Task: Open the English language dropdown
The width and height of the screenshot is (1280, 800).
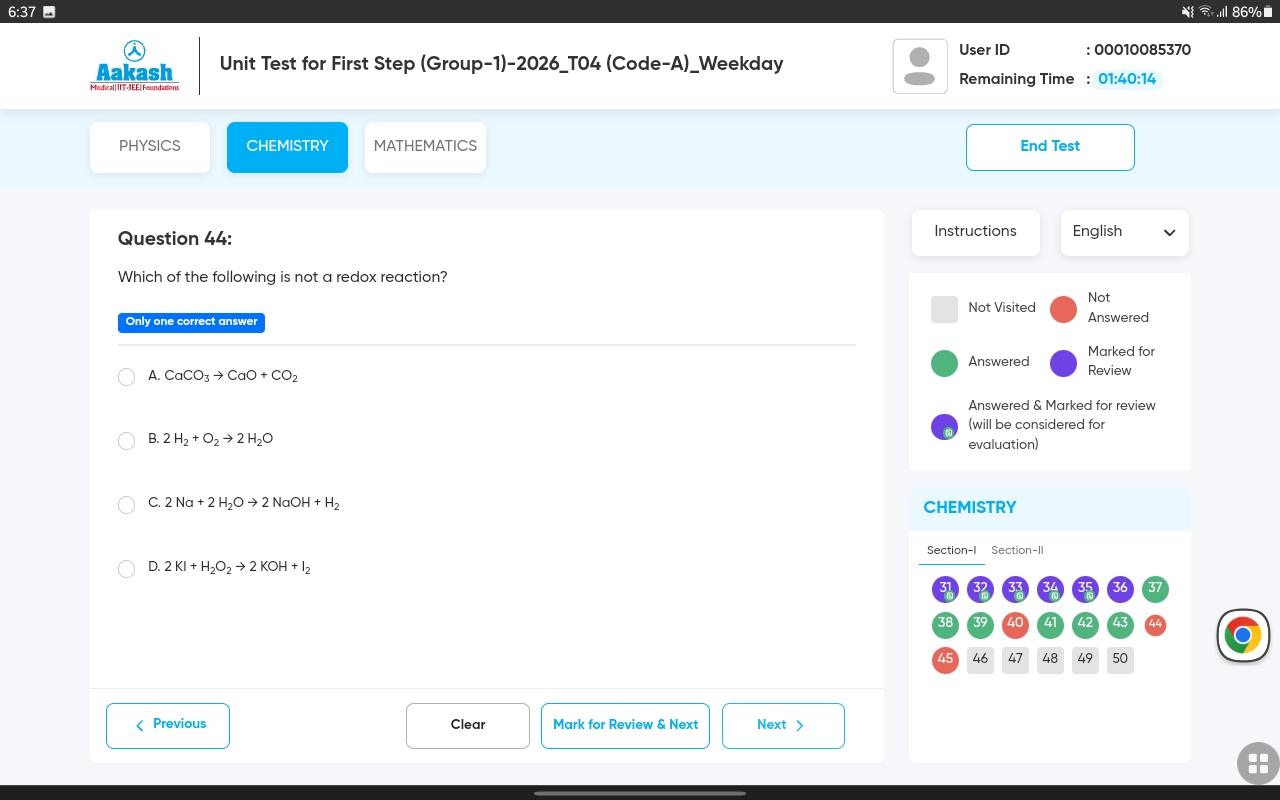Action: [1124, 232]
